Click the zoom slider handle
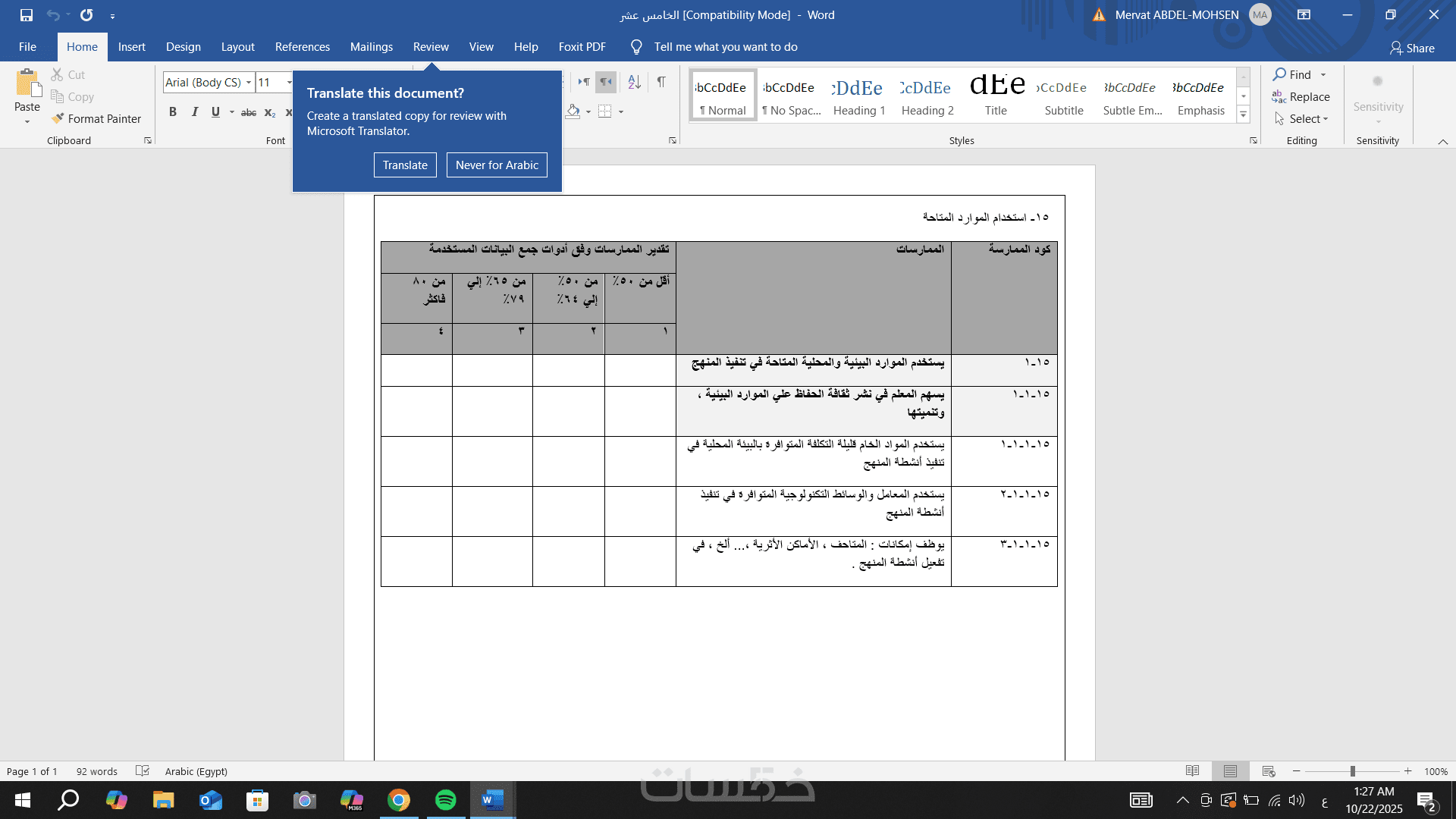Viewport: 1456px width, 819px height. point(1352,771)
